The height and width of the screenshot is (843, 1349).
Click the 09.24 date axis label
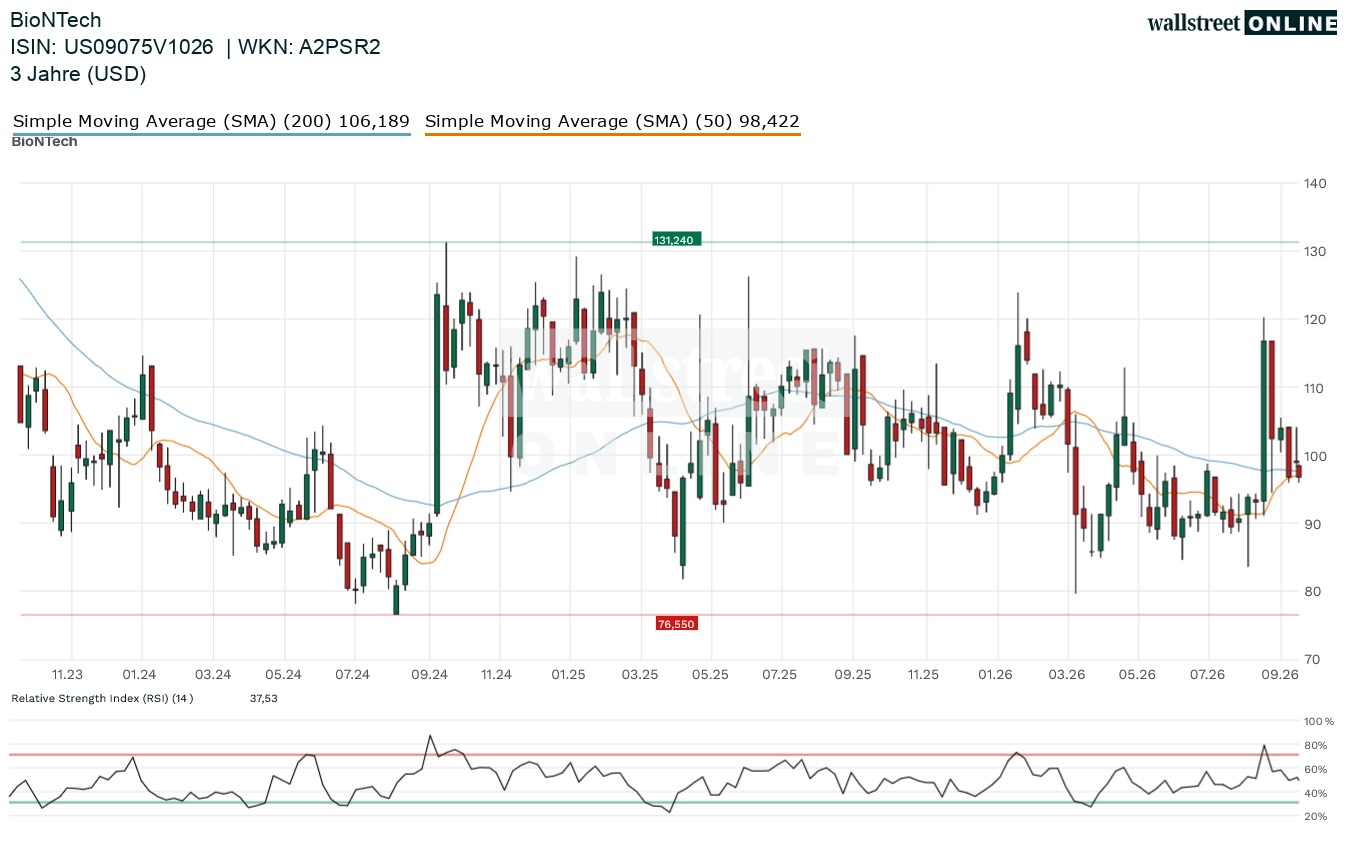pyautogui.click(x=429, y=675)
